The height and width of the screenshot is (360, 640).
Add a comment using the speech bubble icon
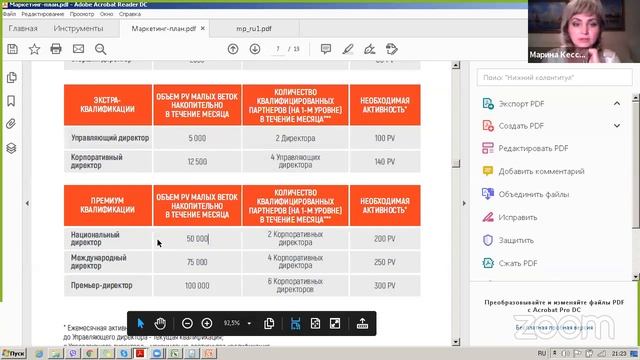[326, 49]
